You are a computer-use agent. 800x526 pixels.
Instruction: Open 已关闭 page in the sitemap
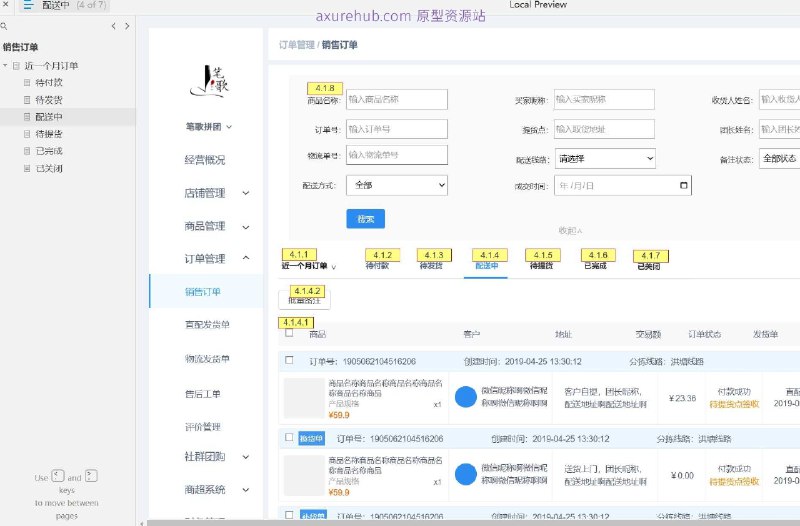(49, 168)
